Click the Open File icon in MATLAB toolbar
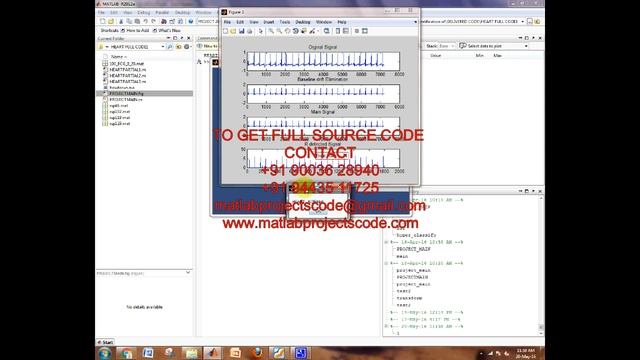The image size is (640, 360). 111,21
